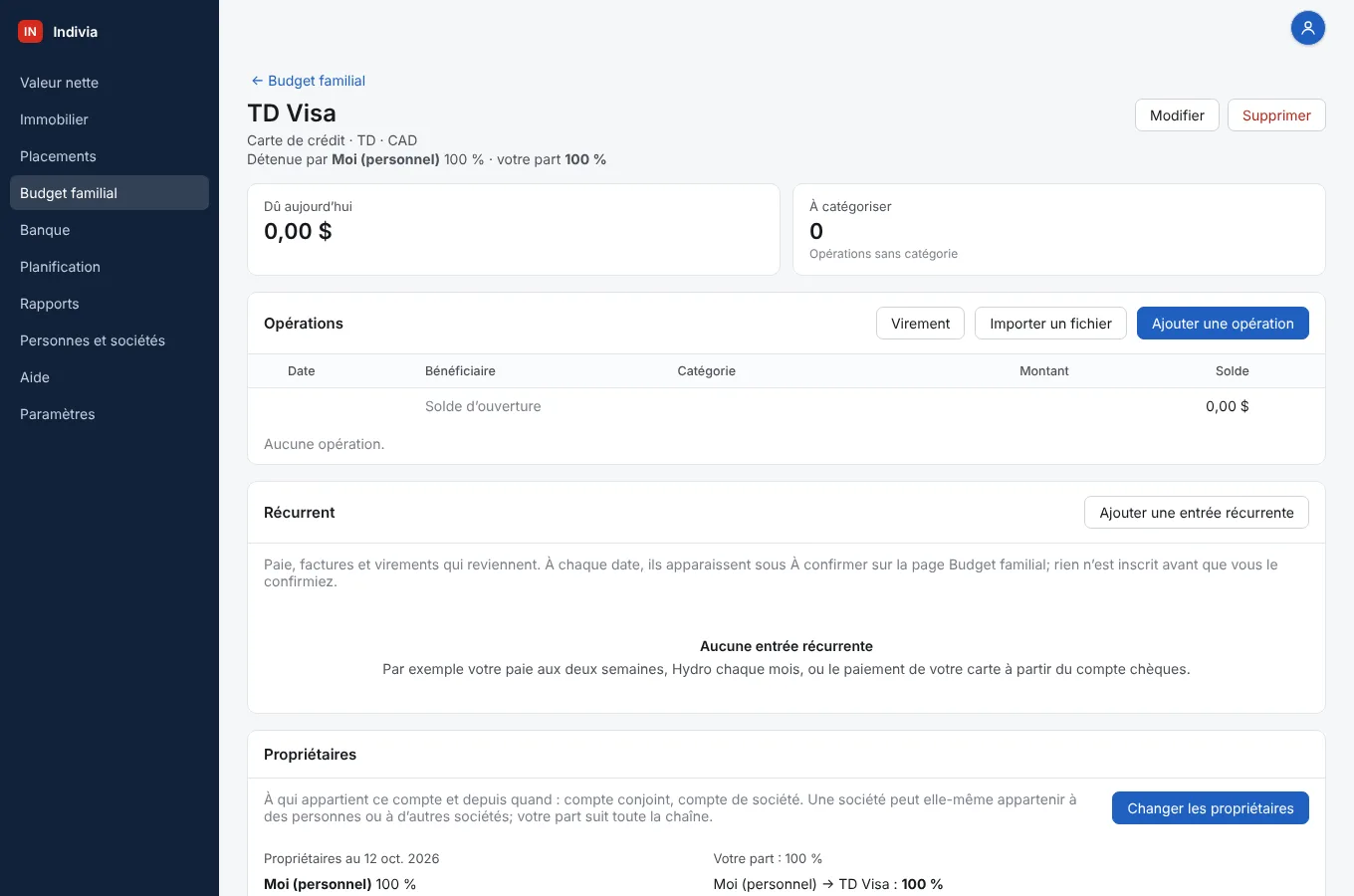Select Immobilier in the sidebar
Image resolution: width=1354 pixels, height=896 pixels.
pyautogui.click(x=110, y=119)
